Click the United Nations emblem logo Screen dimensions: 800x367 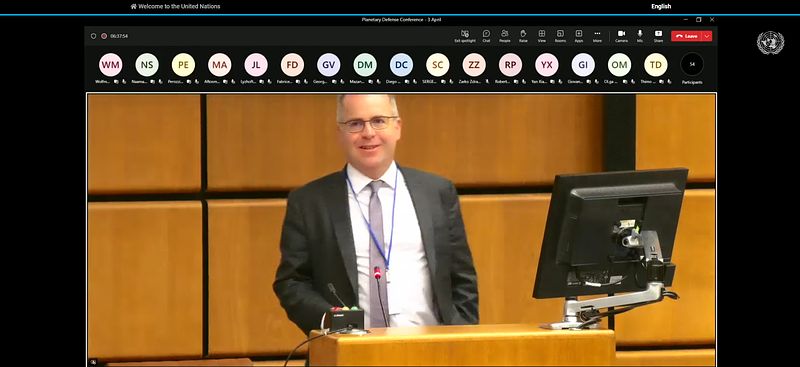(x=770, y=43)
